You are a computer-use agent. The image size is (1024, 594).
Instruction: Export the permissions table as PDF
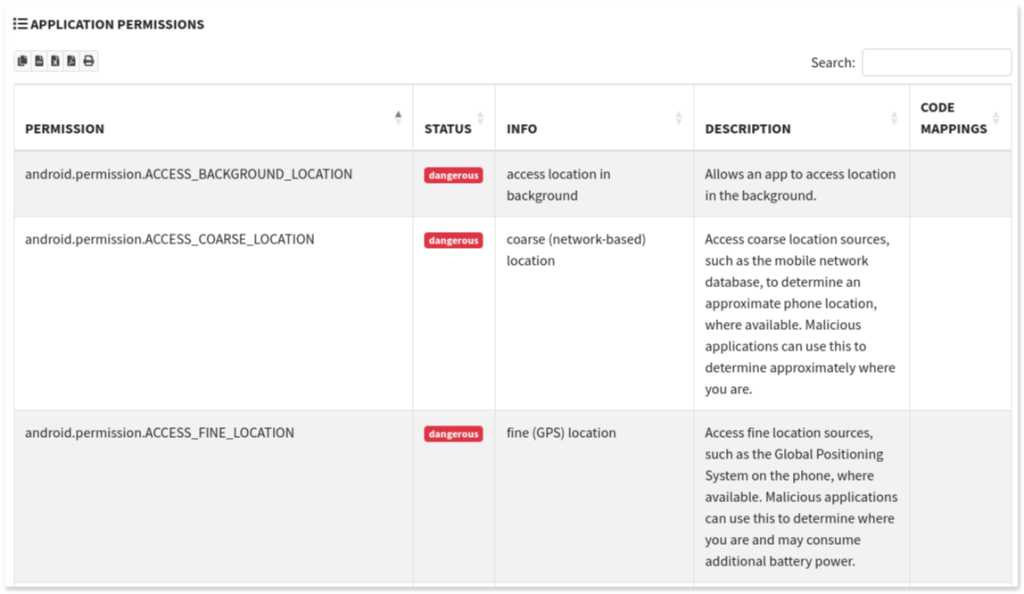click(x=71, y=61)
